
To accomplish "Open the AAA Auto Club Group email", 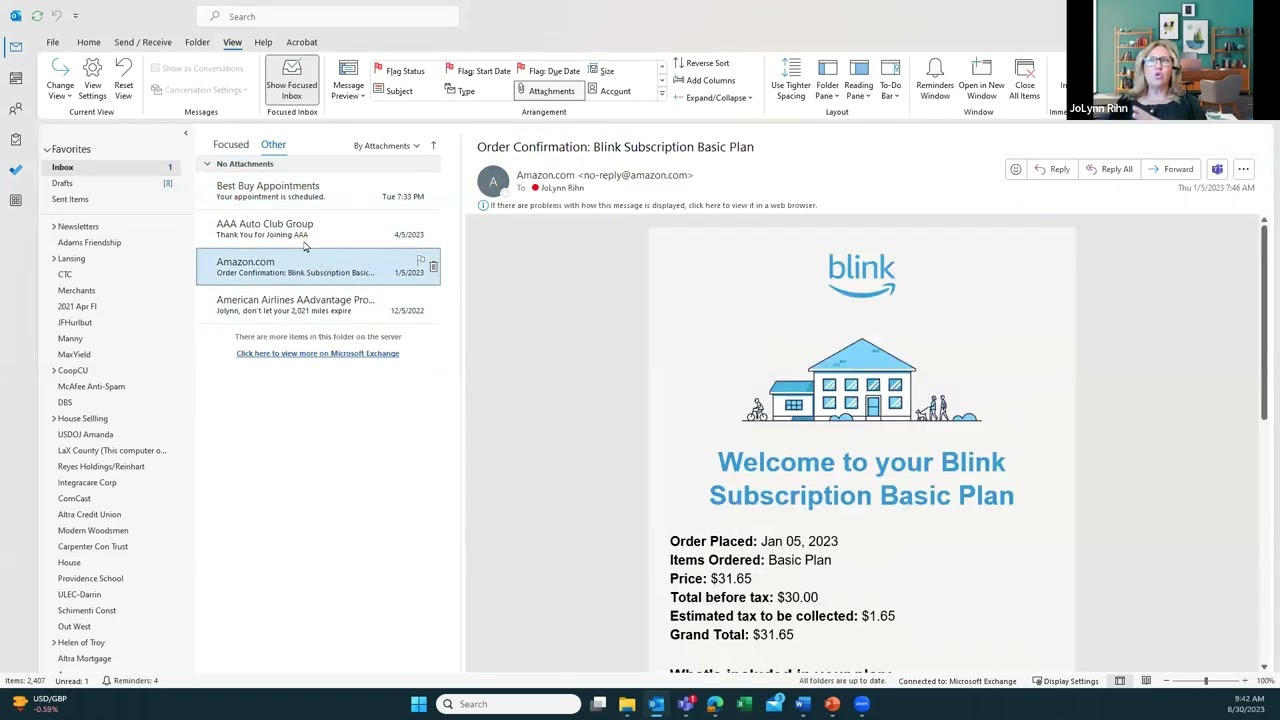I will point(318,228).
